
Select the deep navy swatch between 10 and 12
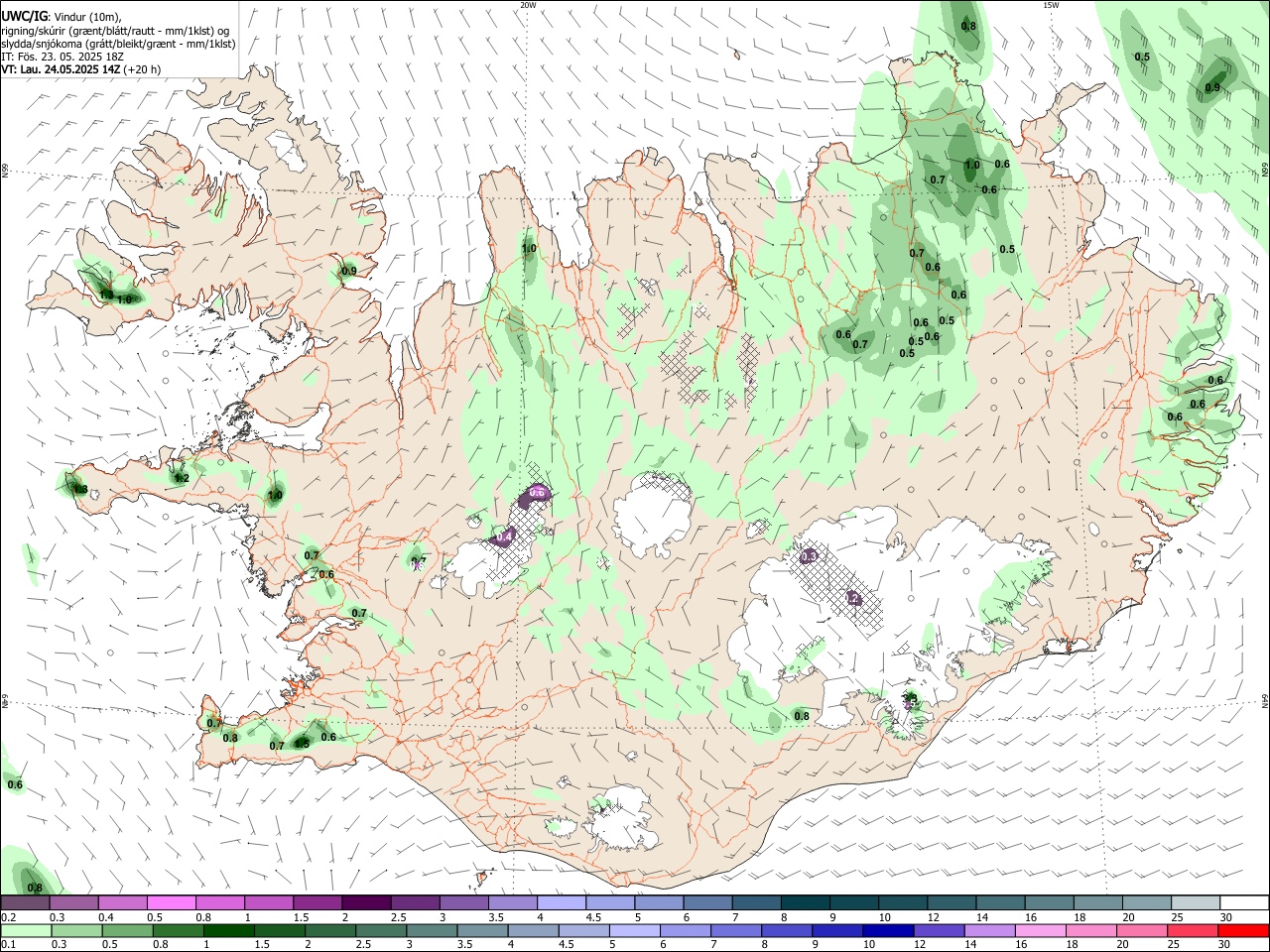887,930
